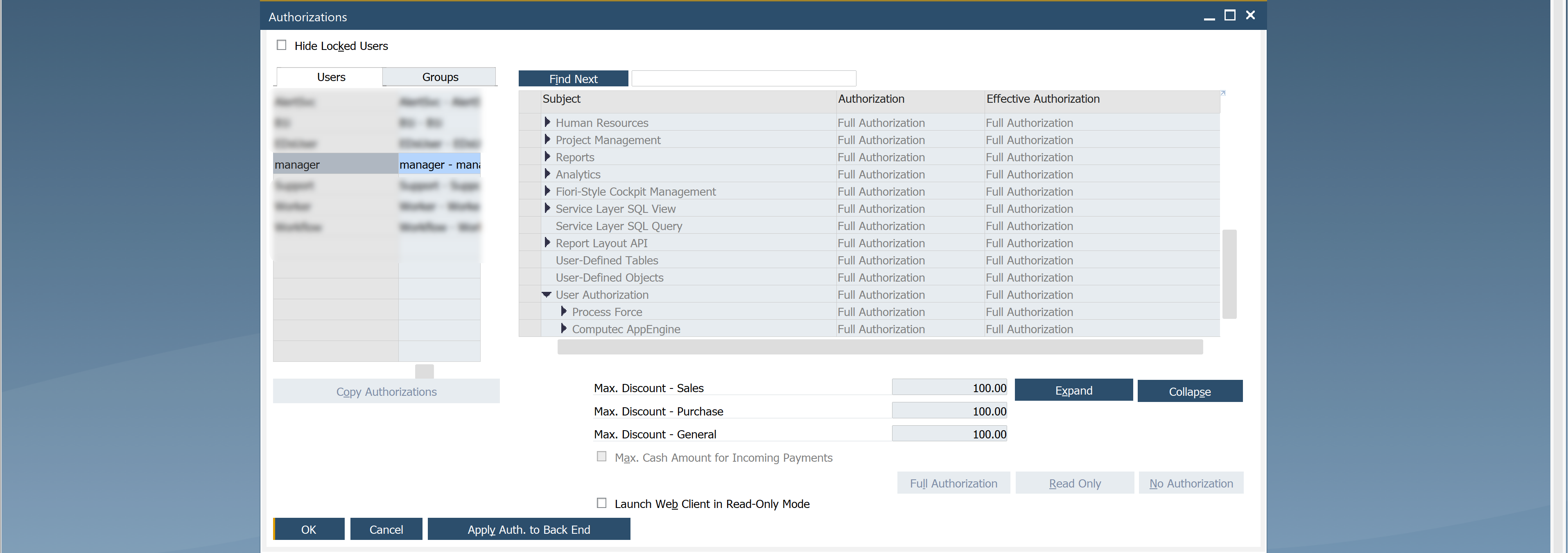Screen dimensions: 1568x553
Task: Click the Find Next button
Action: click(573, 79)
